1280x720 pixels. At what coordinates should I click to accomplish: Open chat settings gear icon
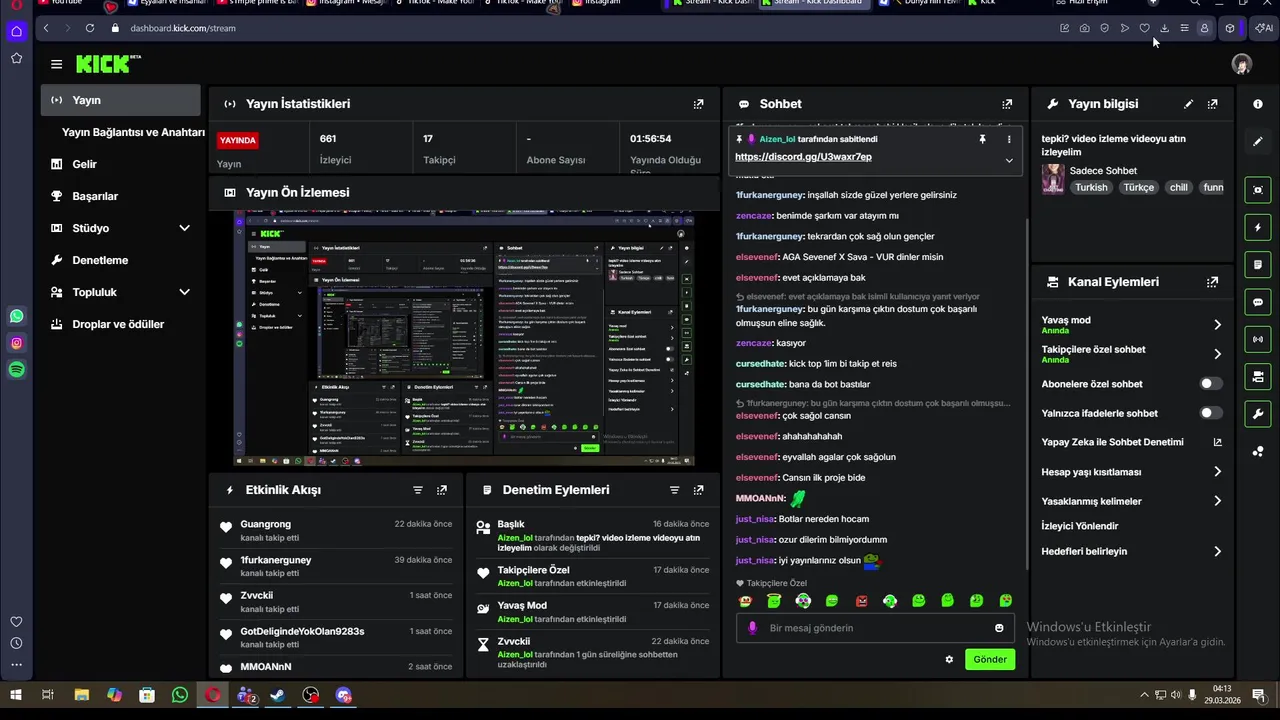click(x=949, y=659)
